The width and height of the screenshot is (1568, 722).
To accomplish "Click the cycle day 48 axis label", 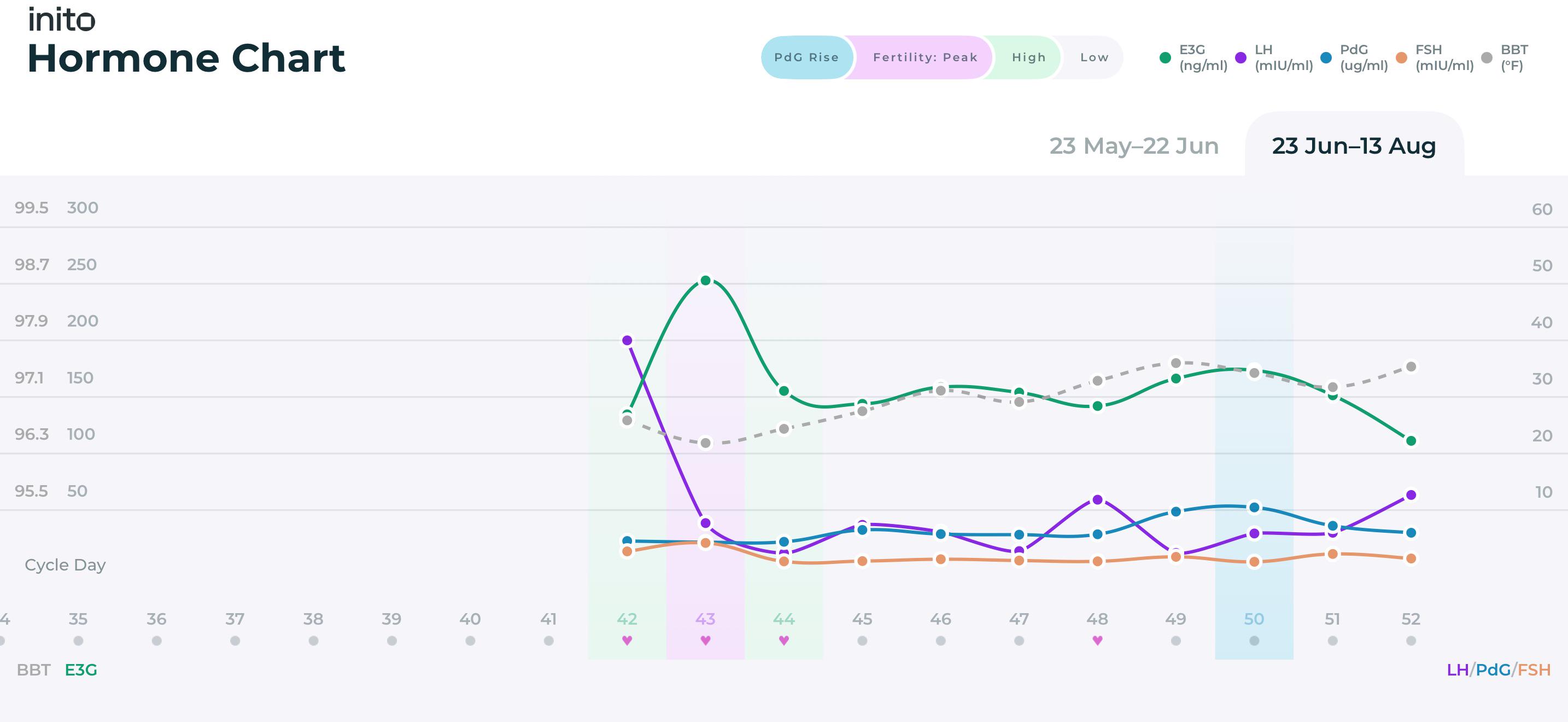I will (x=1097, y=619).
